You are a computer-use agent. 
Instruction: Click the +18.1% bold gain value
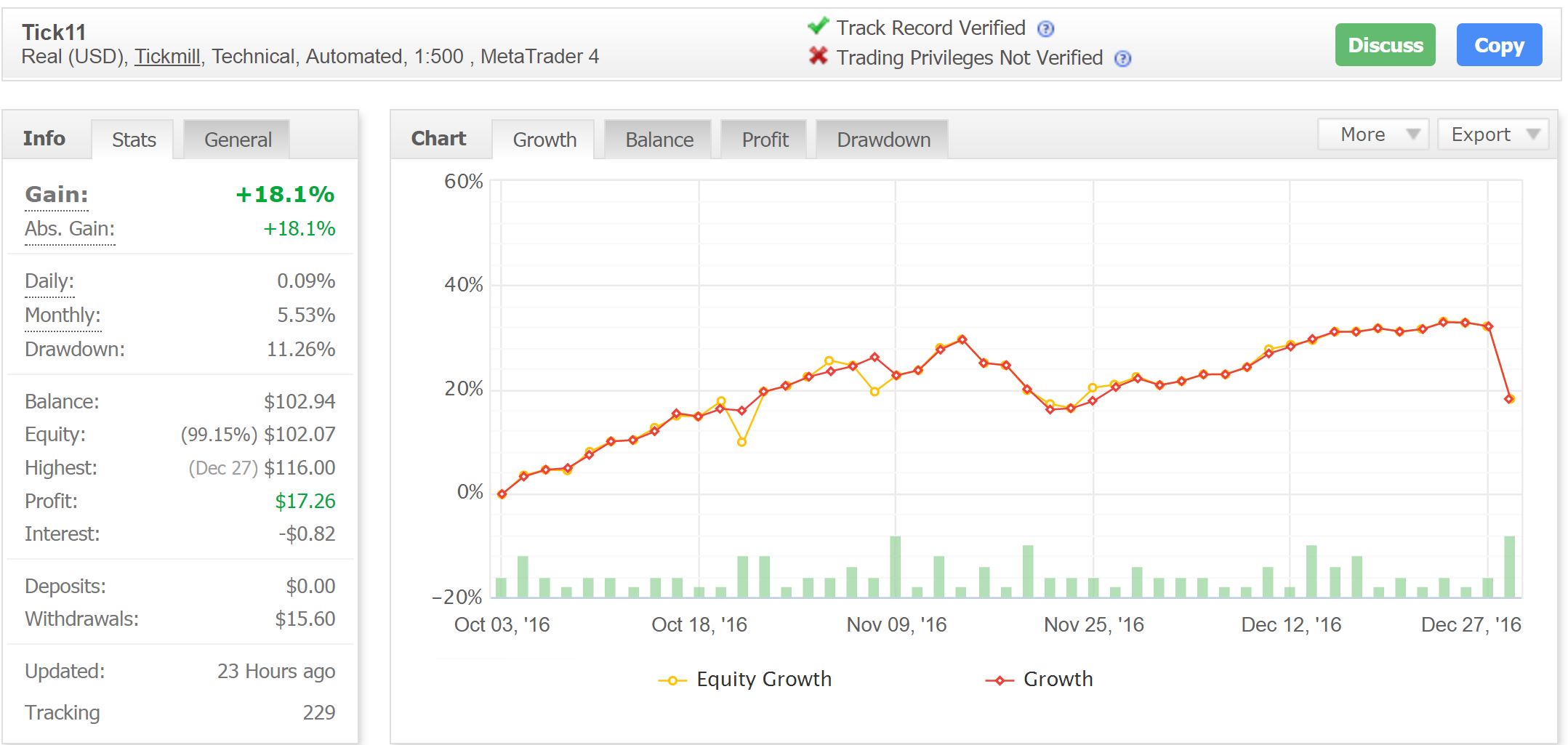coord(285,195)
